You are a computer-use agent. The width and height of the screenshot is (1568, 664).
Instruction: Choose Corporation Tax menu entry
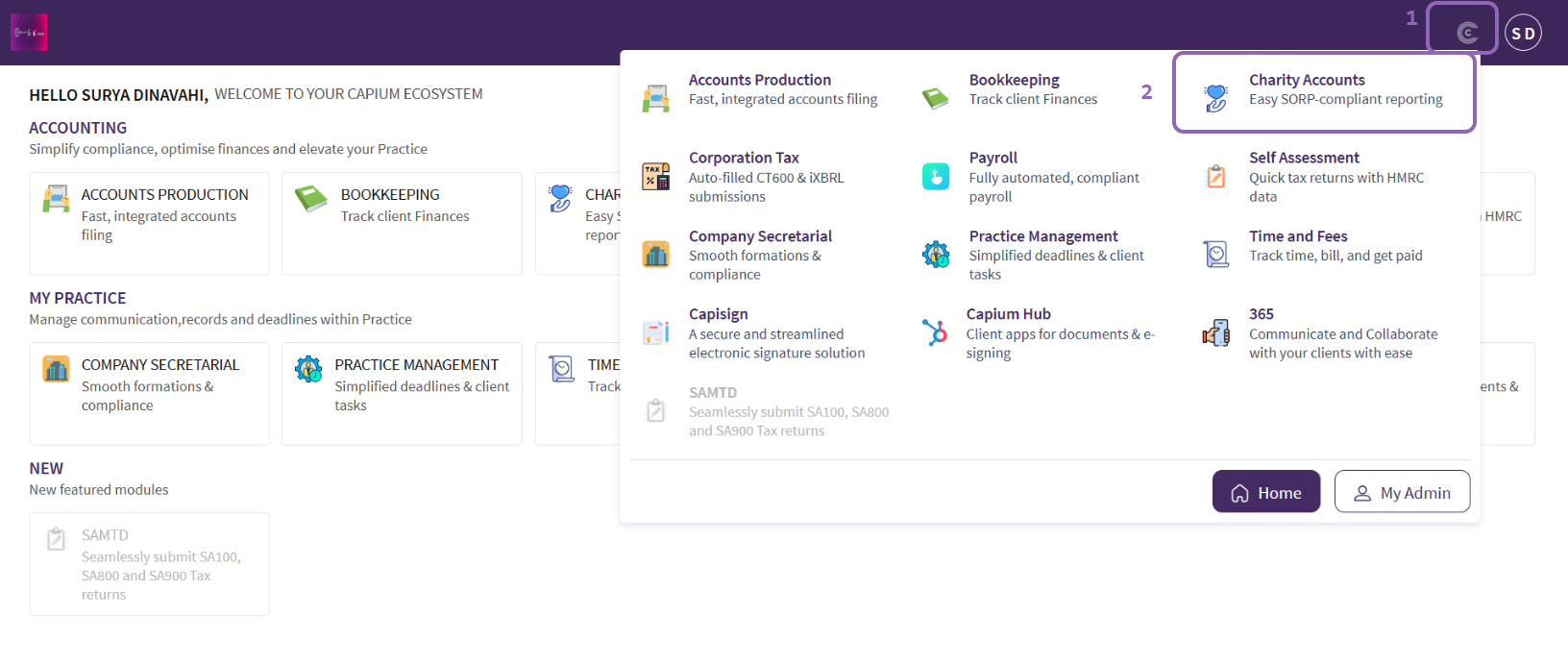(744, 159)
